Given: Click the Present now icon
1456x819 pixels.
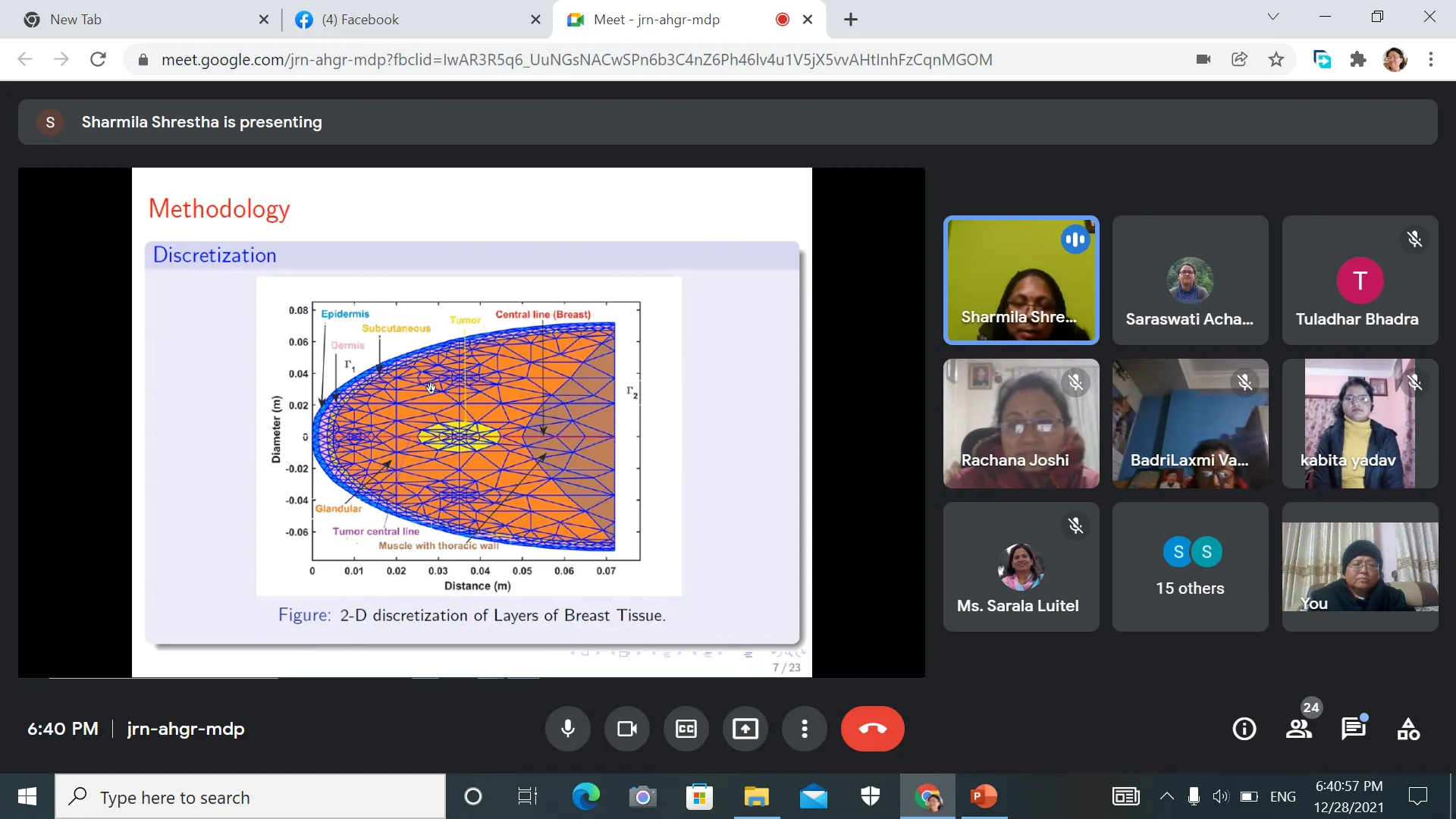Looking at the screenshot, I should 745,729.
